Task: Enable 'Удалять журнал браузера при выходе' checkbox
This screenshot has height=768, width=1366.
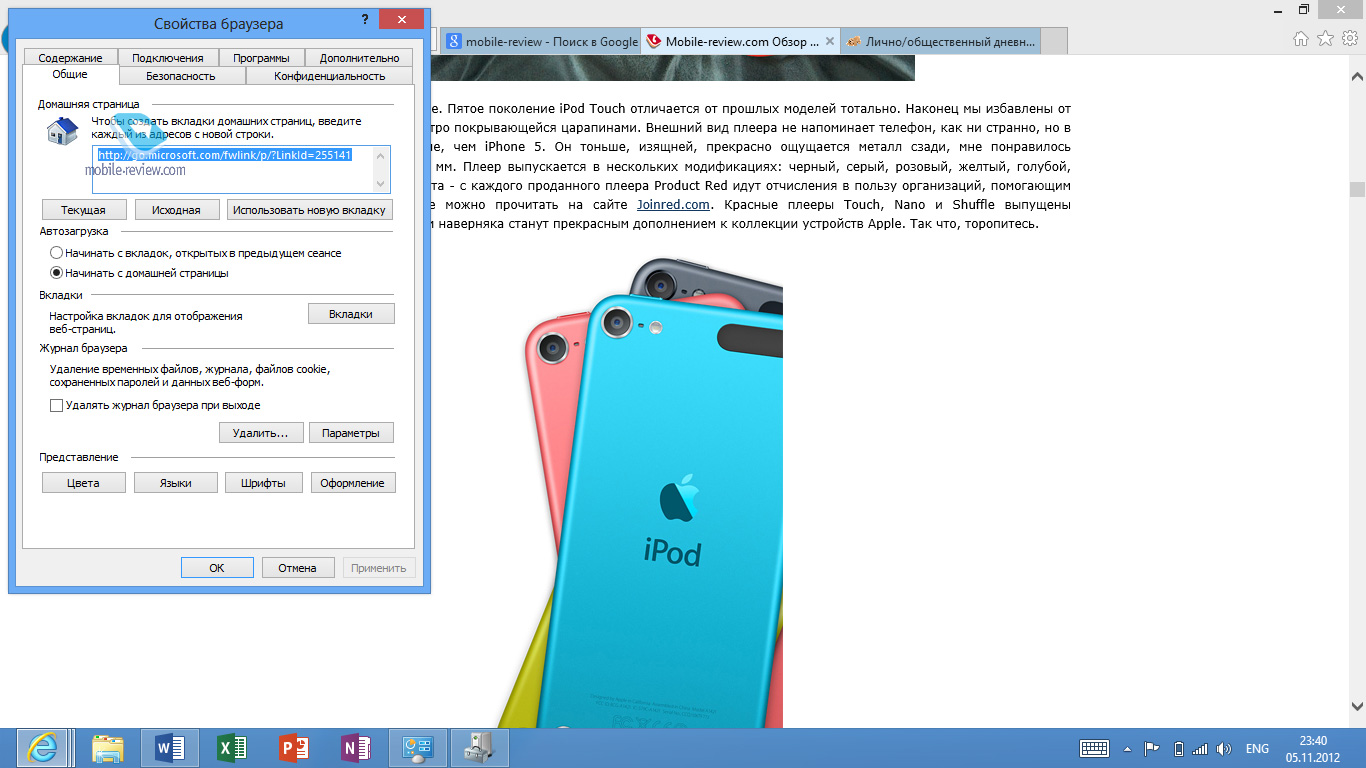Action: click(155, 405)
